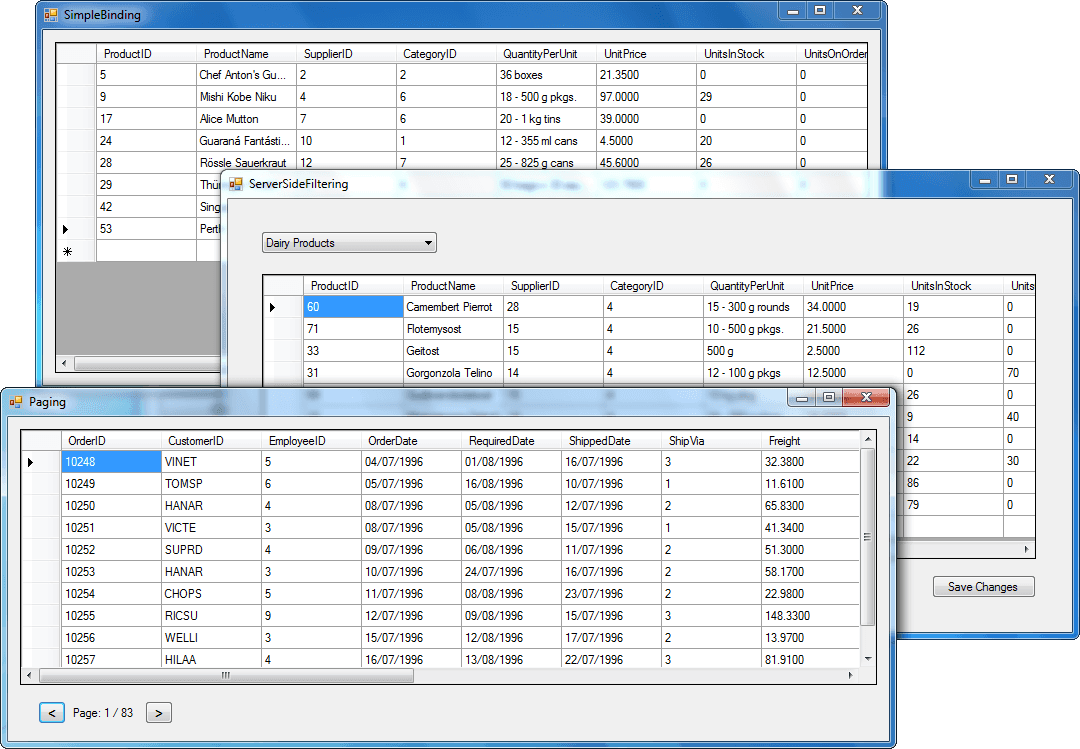
Task: Click RequiredDate column header in Paging grid
Action: pos(512,440)
